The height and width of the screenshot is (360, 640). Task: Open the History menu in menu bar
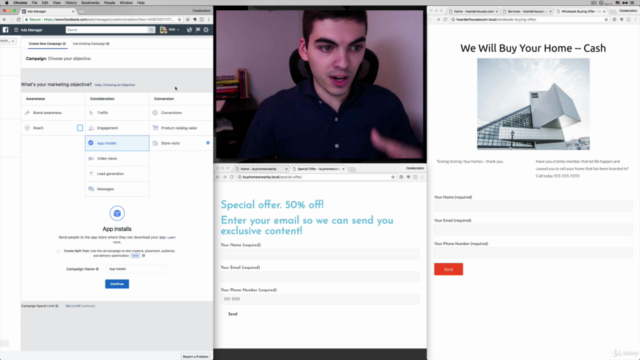(71, 2)
